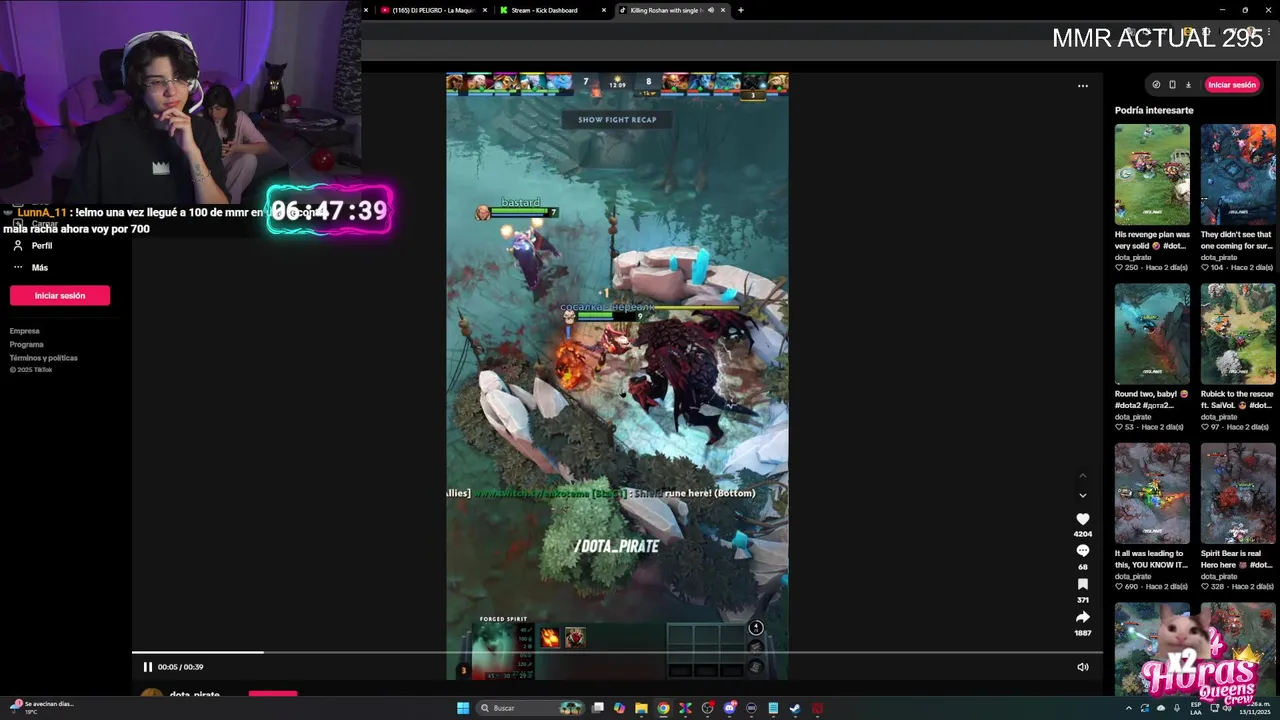Like the video with the heart icon

(x=1082, y=519)
